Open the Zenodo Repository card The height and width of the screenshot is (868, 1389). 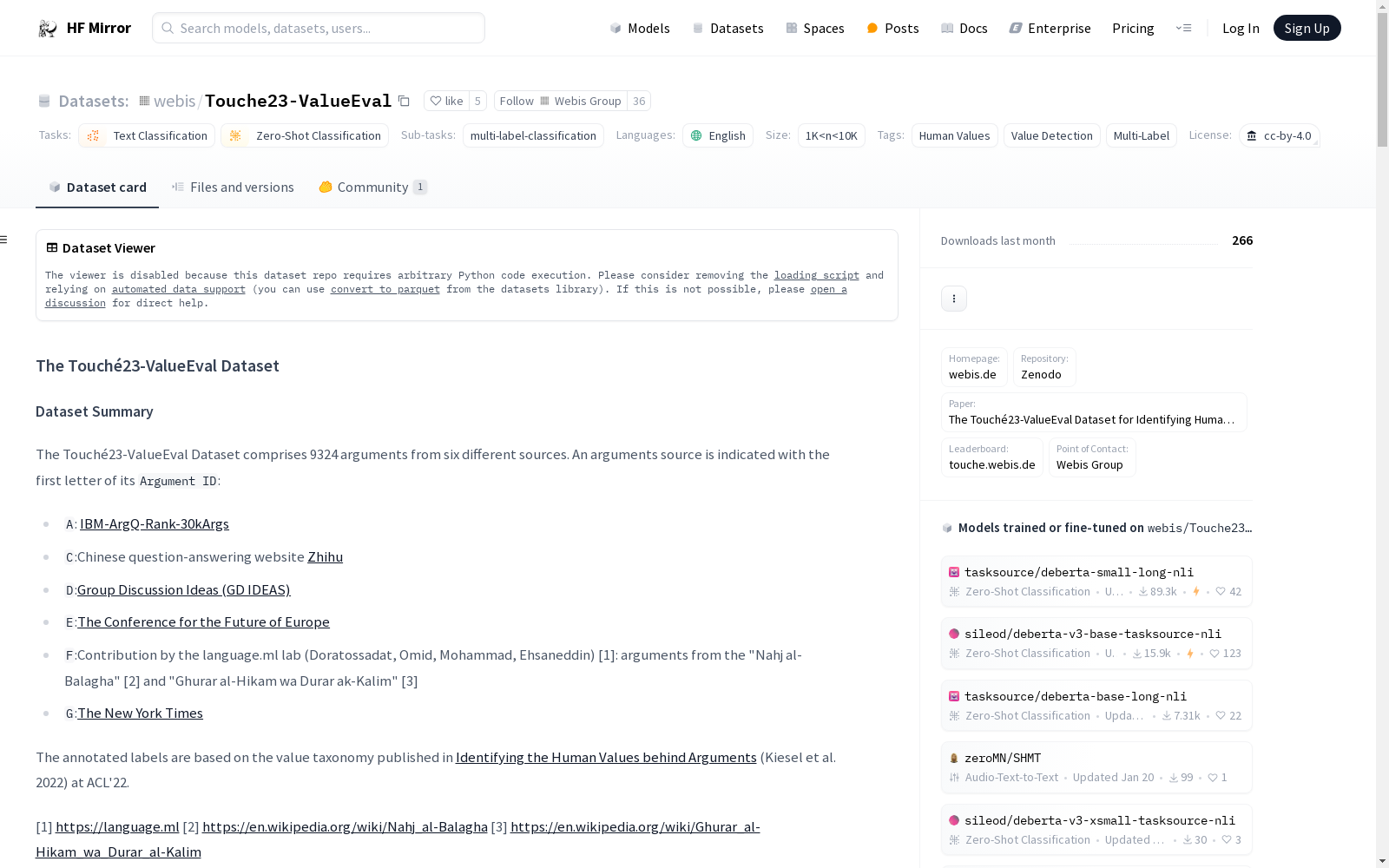point(1044,367)
